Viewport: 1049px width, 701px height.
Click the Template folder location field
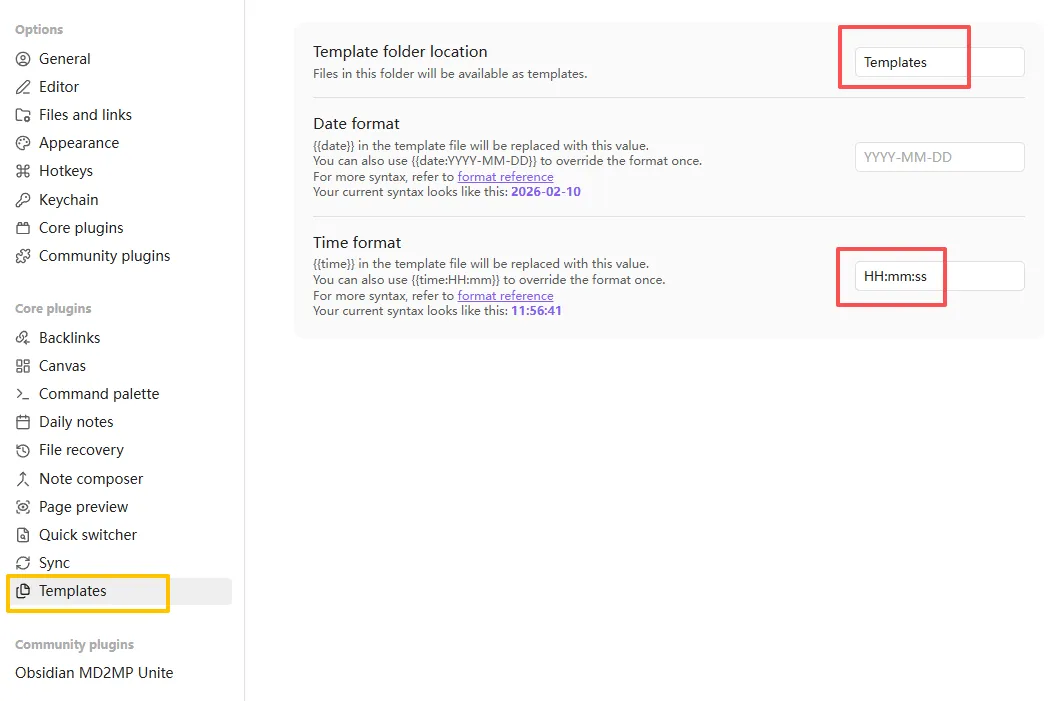(x=939, y=62)
